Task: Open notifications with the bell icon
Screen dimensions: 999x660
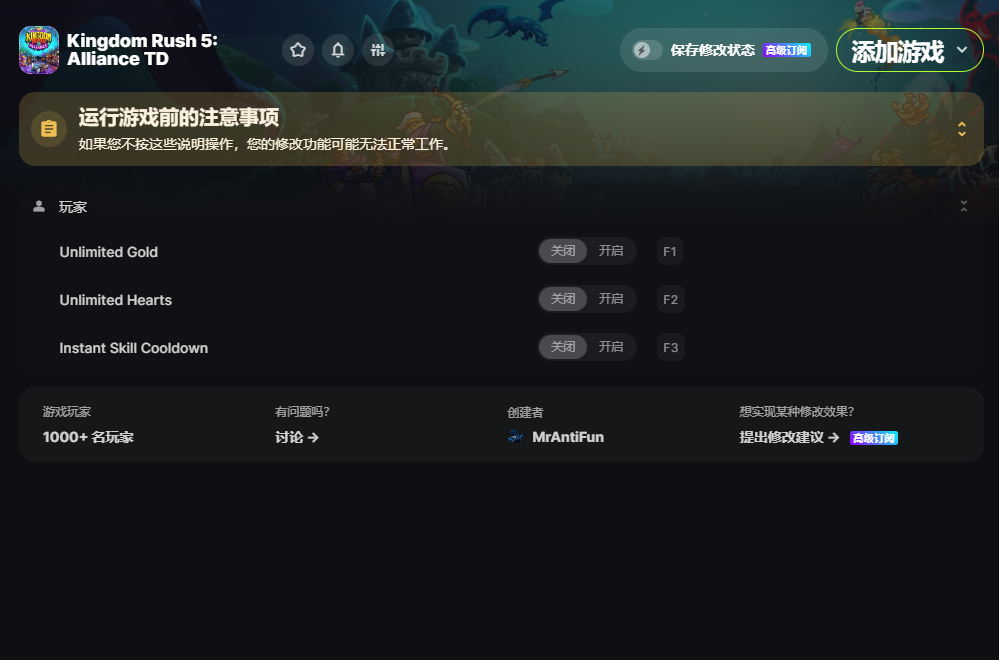Action: [x=338, y=50]
